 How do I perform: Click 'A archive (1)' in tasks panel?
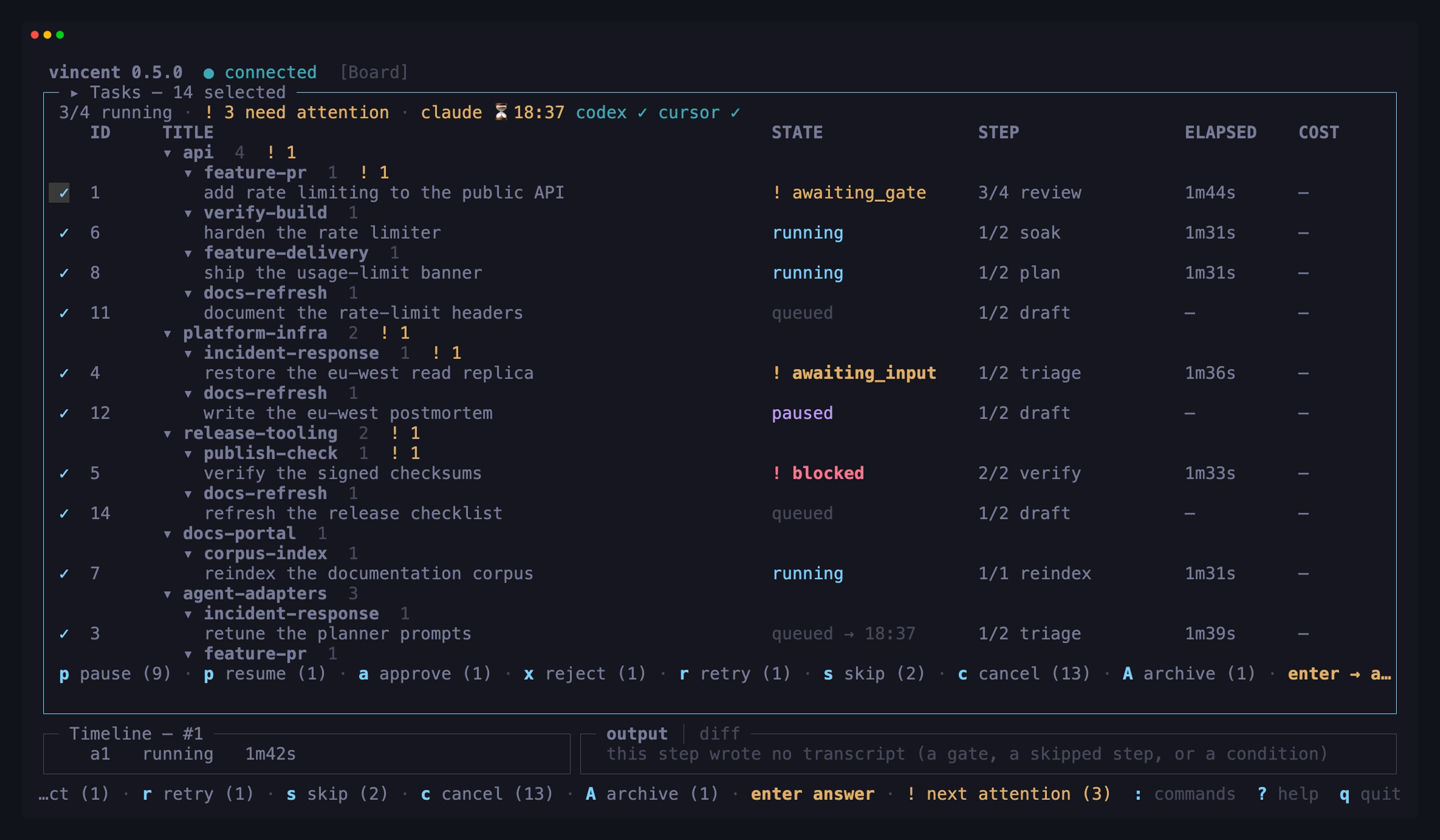tap(1189, 674)
